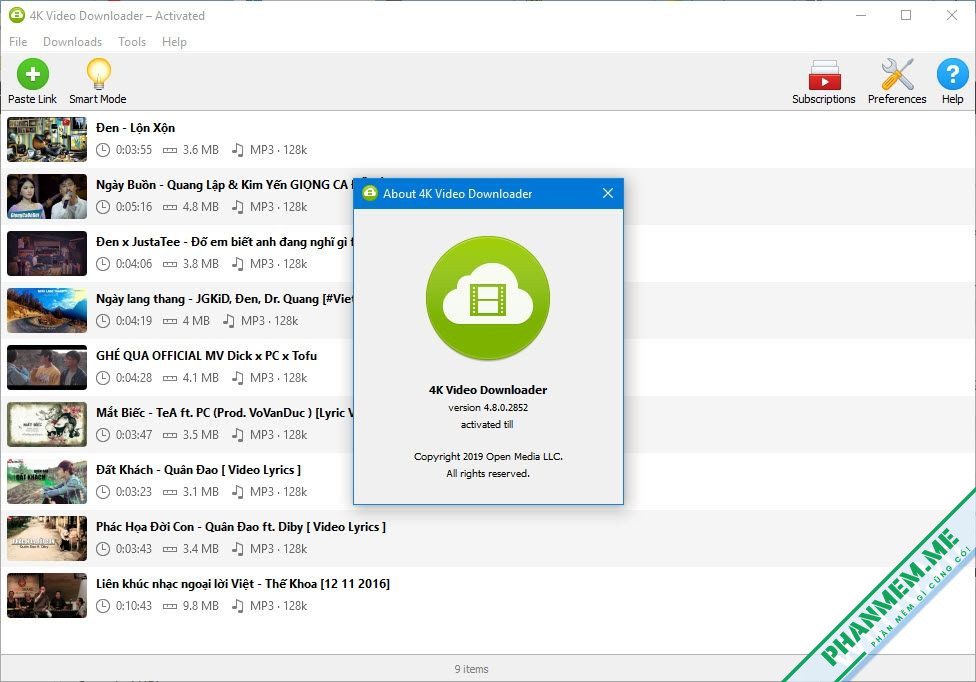This screenshot has height=682, width=976.
Task: Click the size icon beside 4.8 MB
Action: (170, 208)
